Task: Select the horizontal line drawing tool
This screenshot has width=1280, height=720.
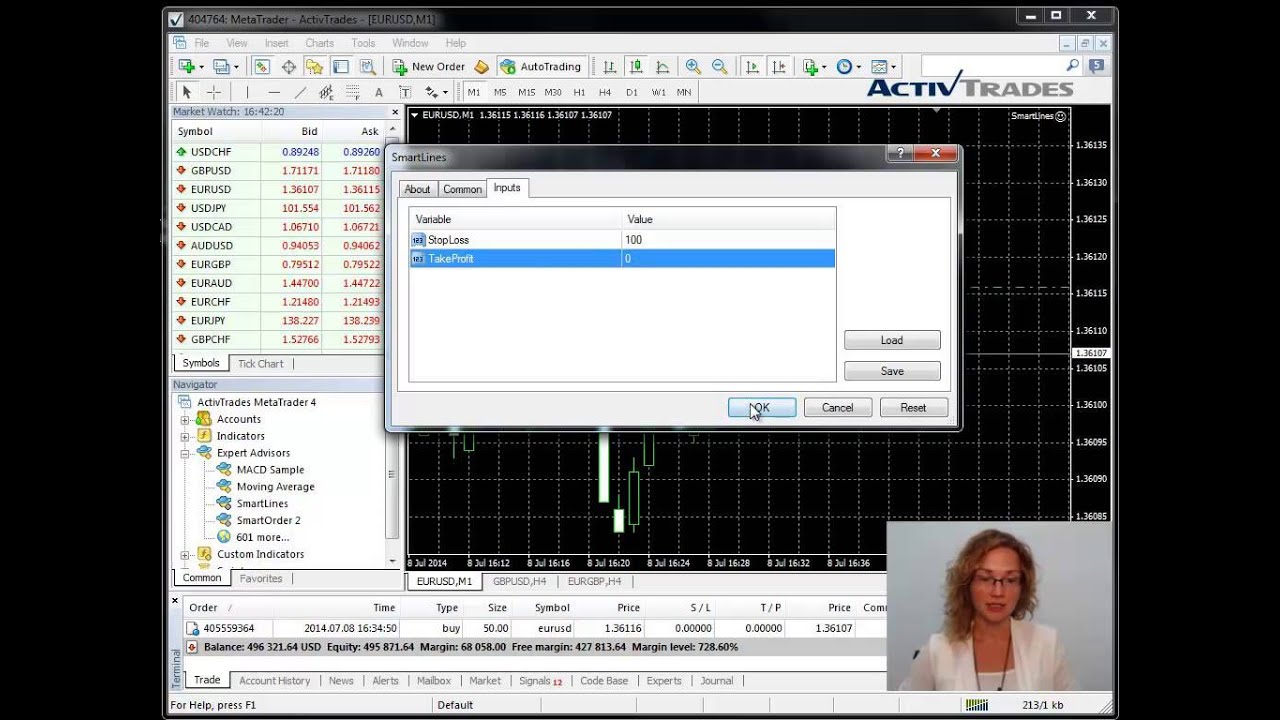Action: [x=274, y=92]
